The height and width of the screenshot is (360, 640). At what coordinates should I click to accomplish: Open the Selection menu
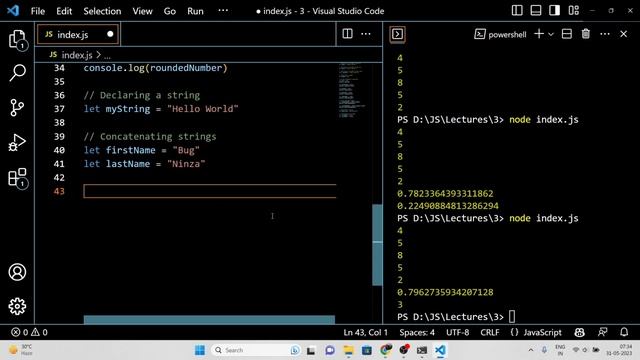[x=102, y=11]
